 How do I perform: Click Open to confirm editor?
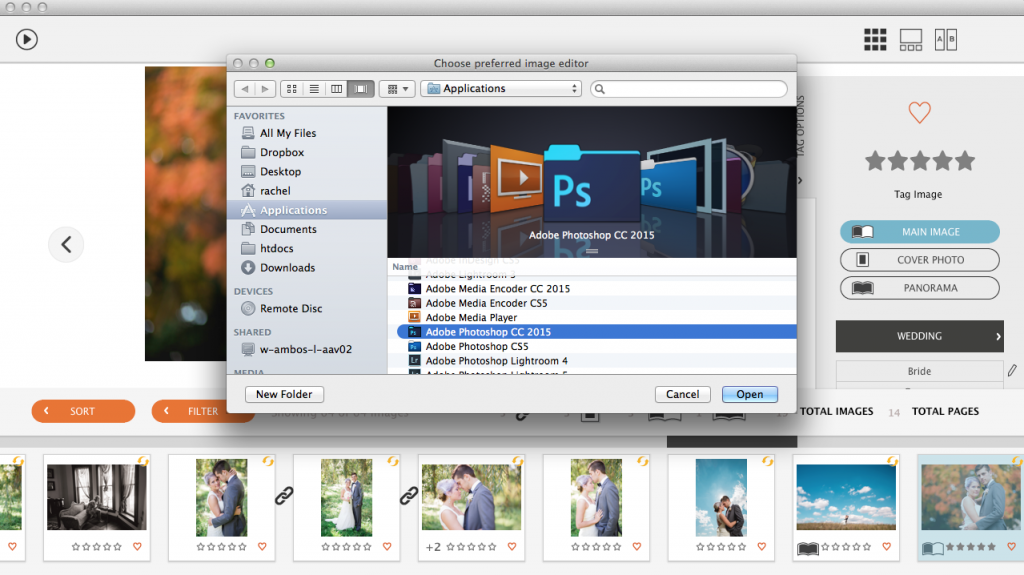(x=750, y=394)
